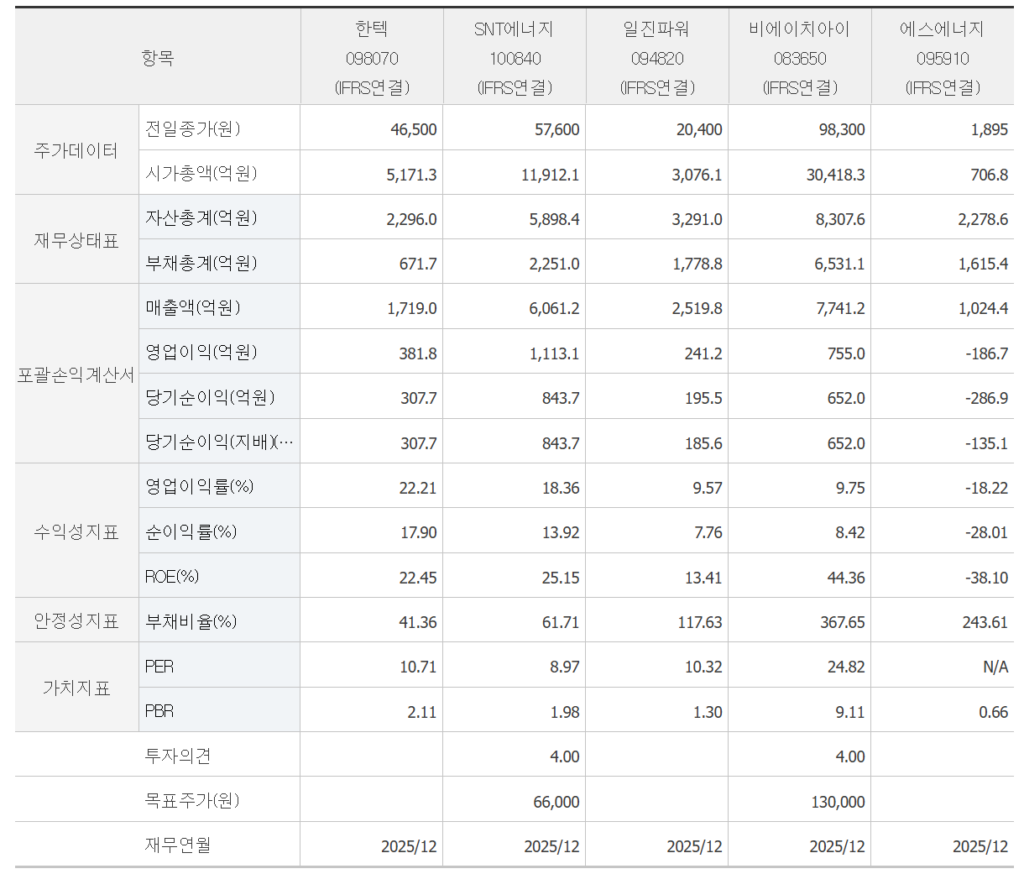This screenshot has width=1024, height=874.
Task: Click the 당기순이익(억원) row label
Action: pyautogui.click(x=210, y=397)
